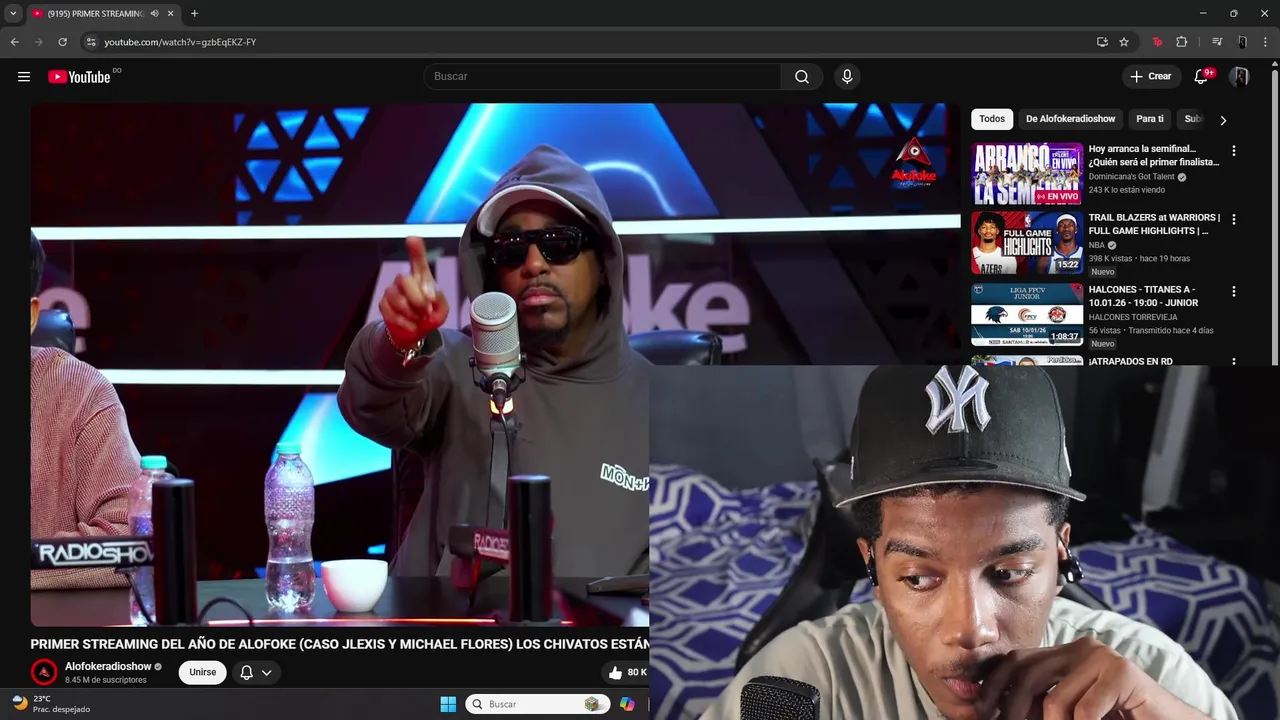Open the notifications bell with 9+ badge
The image size is (1280, 720).
(x=1202, y=77)
